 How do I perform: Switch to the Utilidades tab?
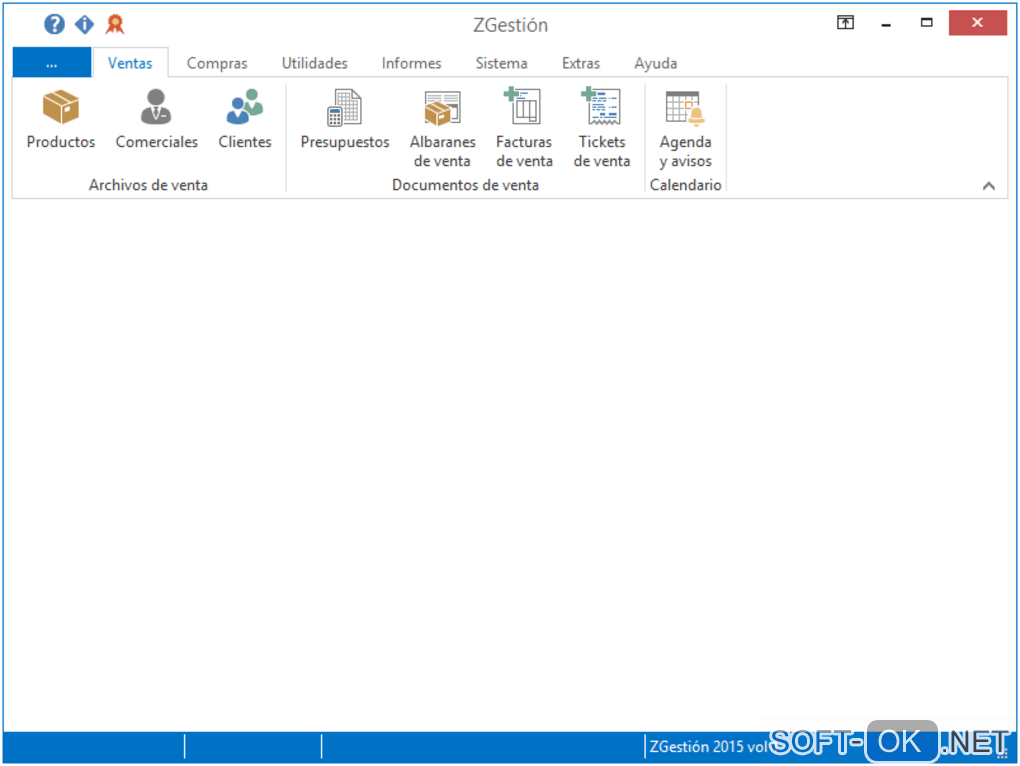tap(314, 63)
